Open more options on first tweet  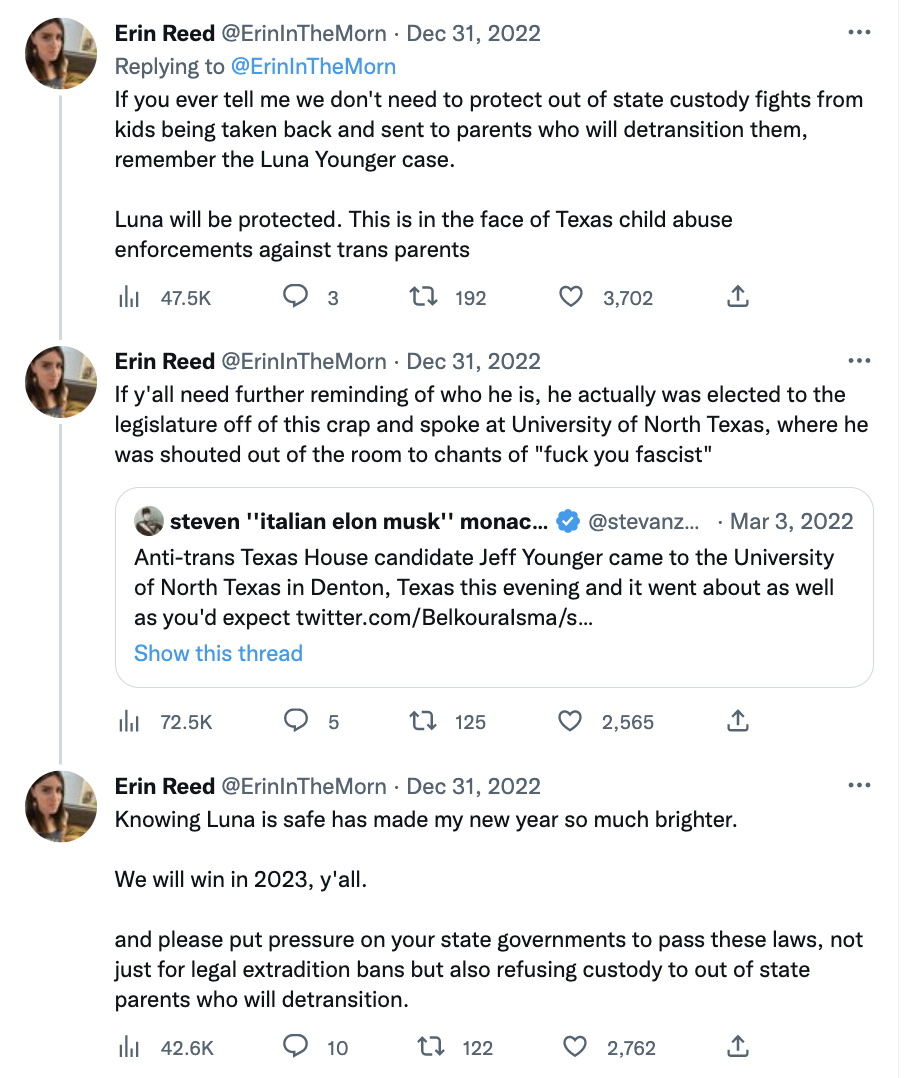(859, 33)
